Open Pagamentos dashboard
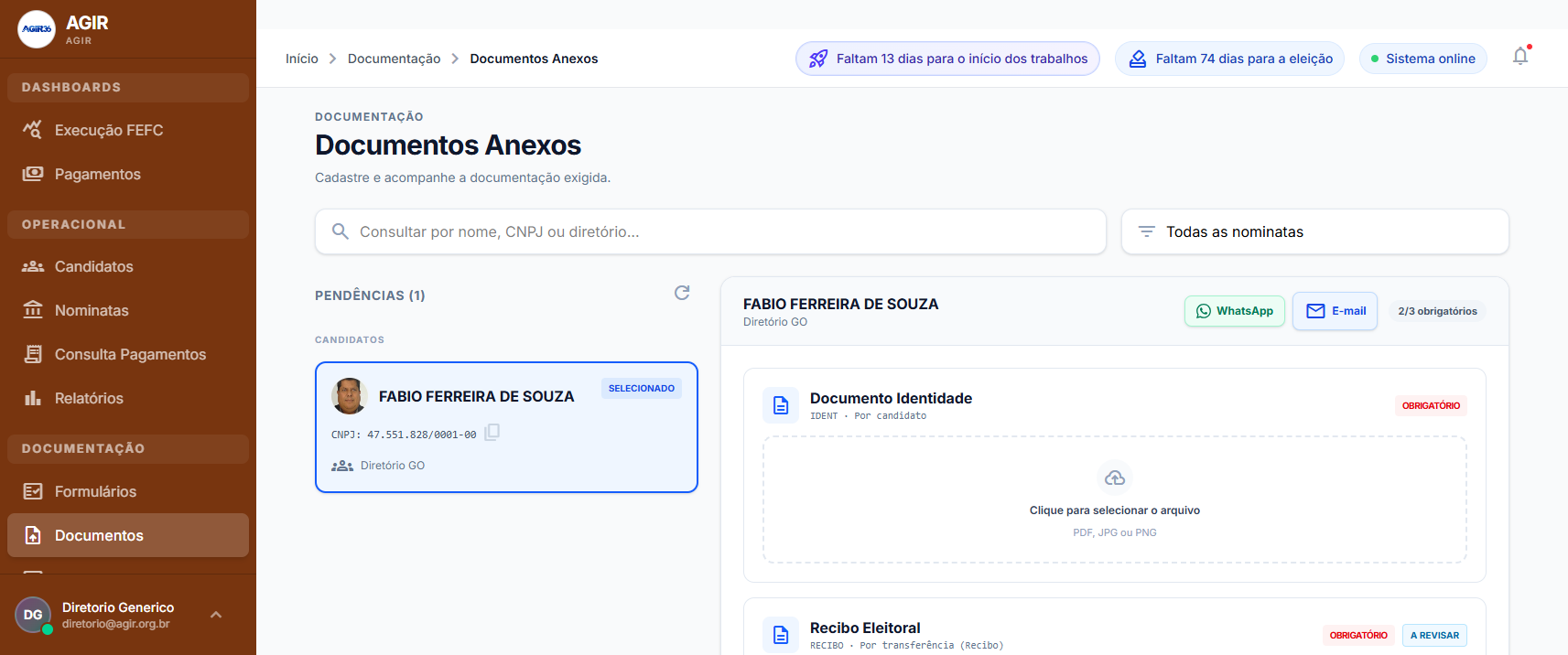 [x=128, y=174]
